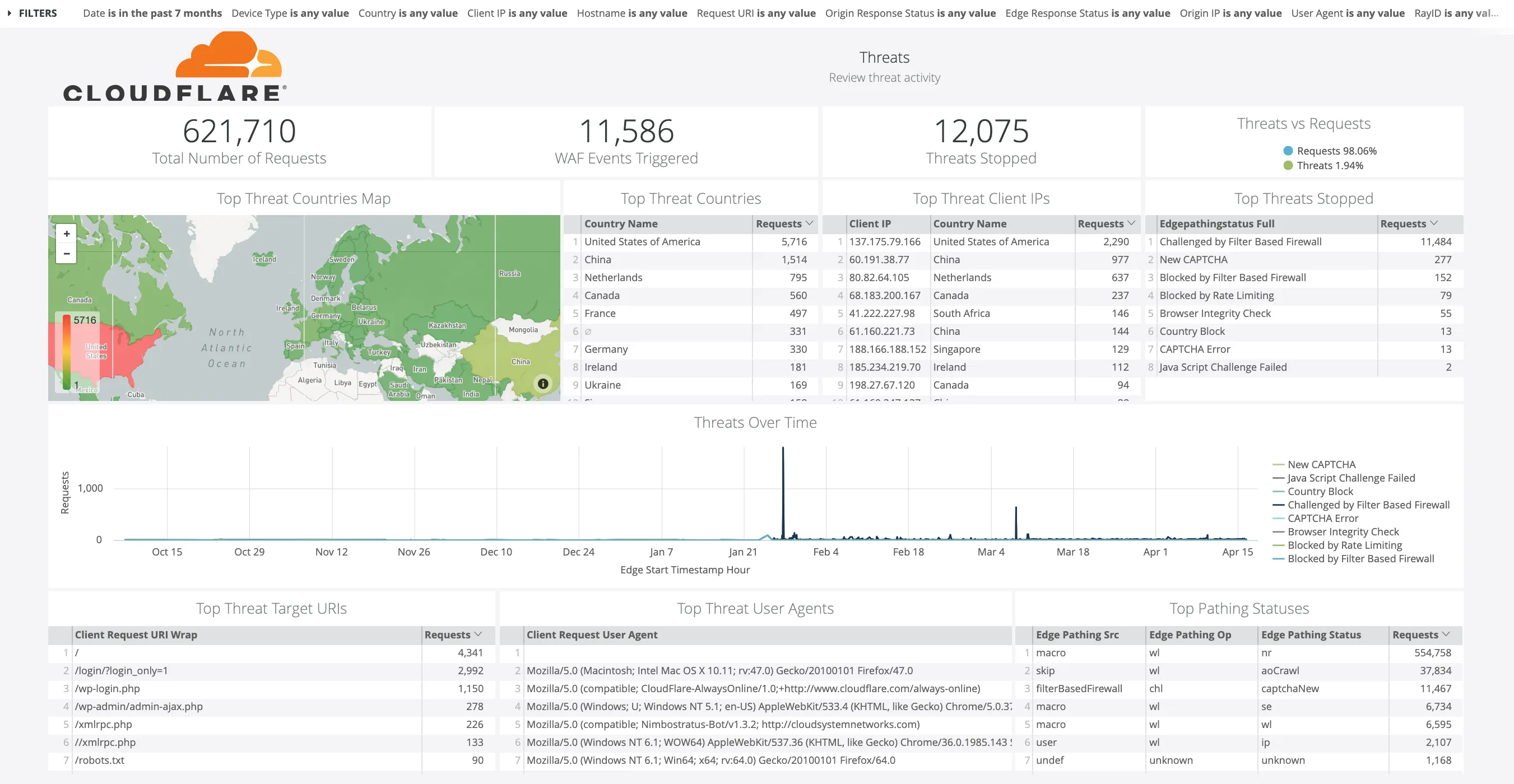The image size is (1514, 784).
Task: Open sort dropdown on Top Threat Countries Requests header
Action: 809,223
